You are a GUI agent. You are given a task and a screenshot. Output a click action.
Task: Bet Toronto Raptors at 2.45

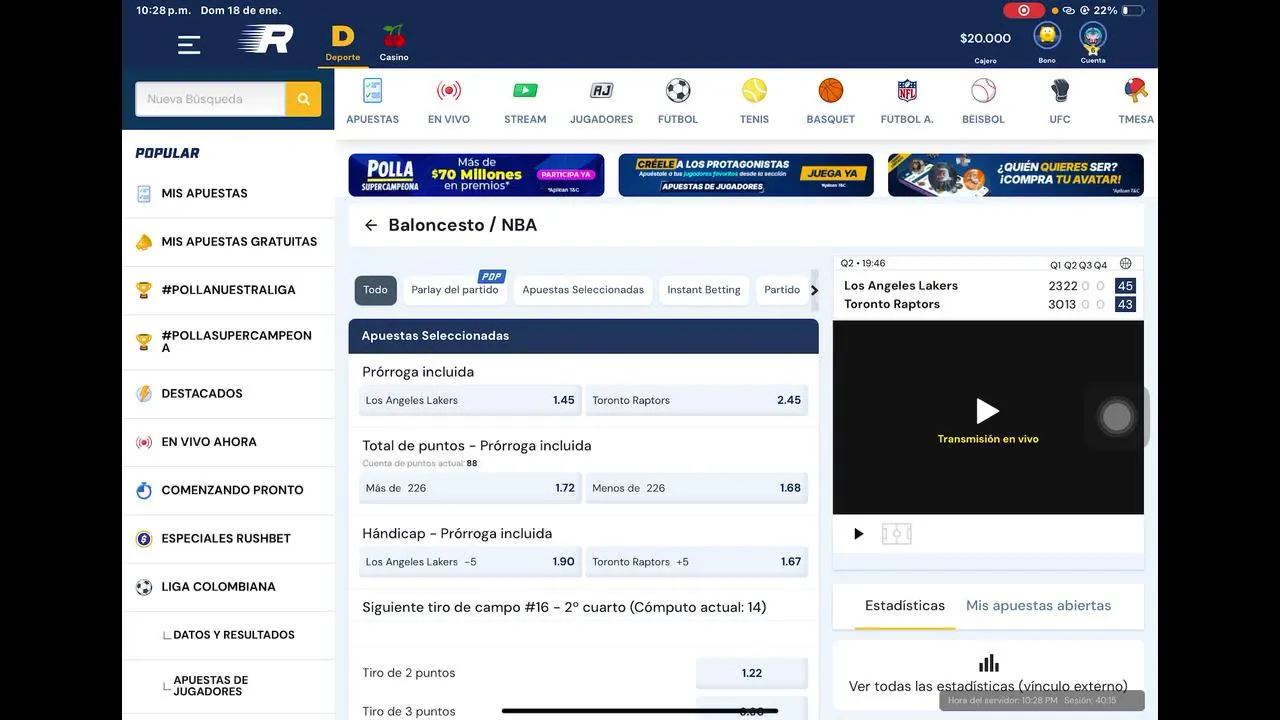click(697, 400)
